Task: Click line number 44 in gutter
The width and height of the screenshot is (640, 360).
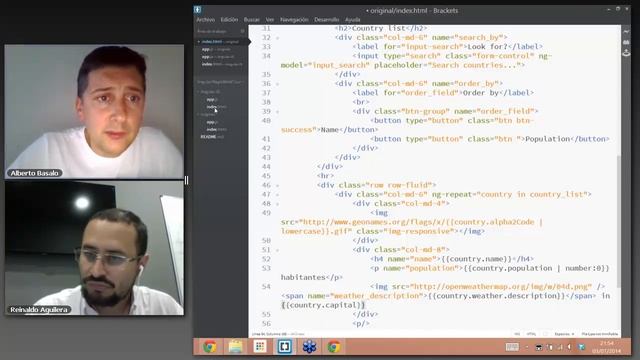Action: [266, 167]
